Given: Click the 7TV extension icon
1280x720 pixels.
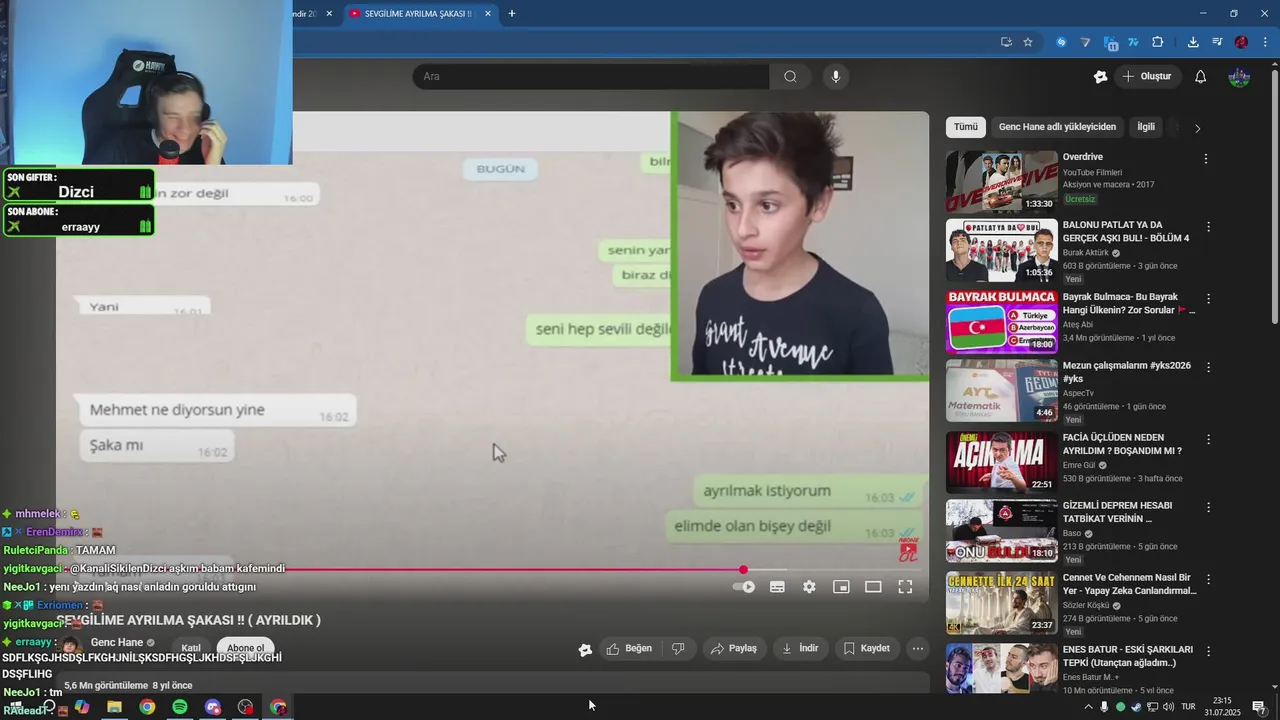Looking at the screenshot, I should coord(1134,42).
